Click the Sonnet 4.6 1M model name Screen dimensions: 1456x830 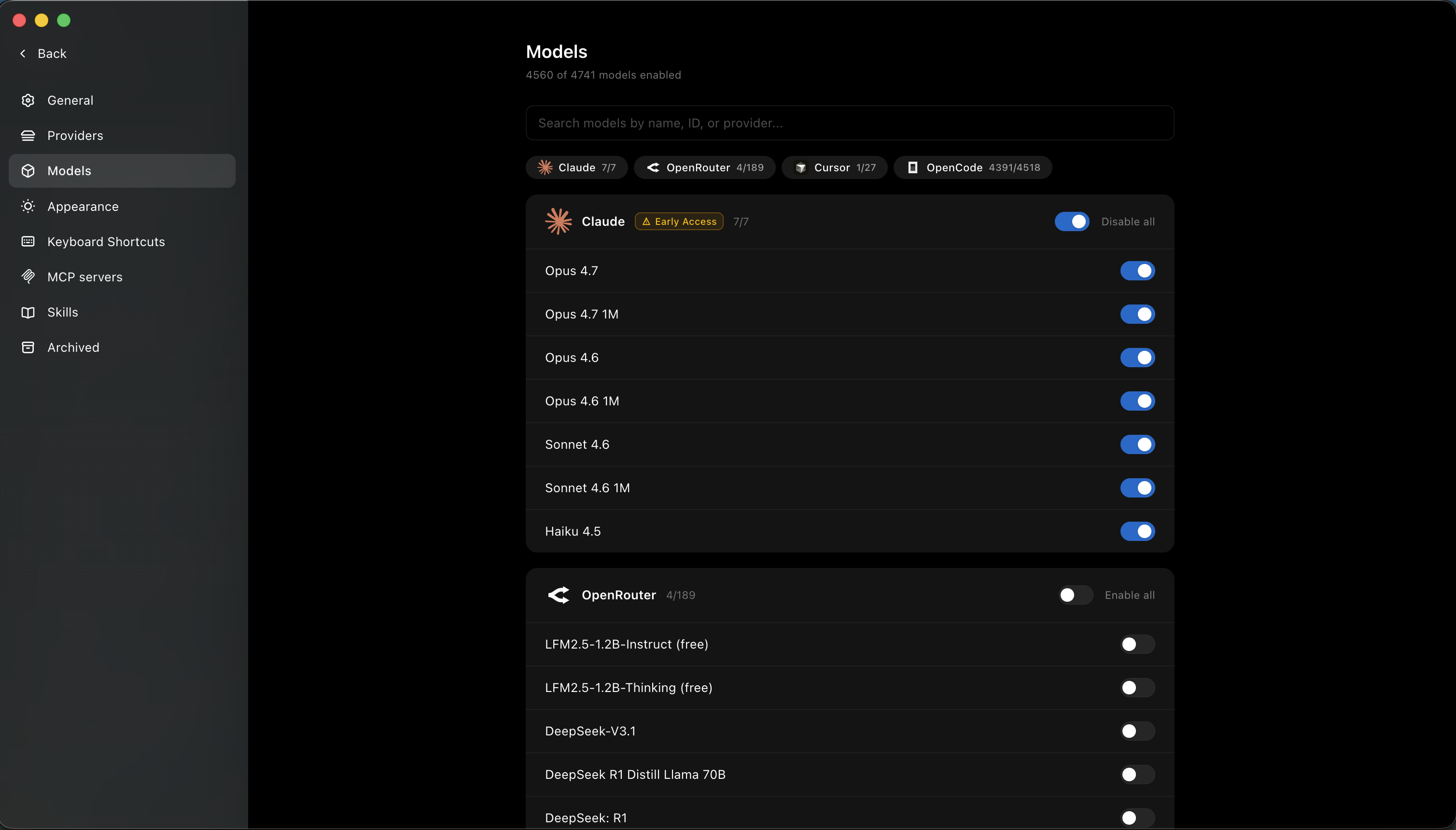click(x=588, y=488)
